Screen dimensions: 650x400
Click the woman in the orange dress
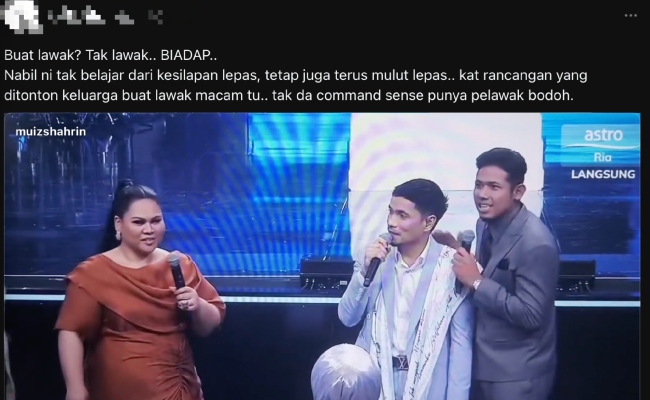click(x=139, y=290)
